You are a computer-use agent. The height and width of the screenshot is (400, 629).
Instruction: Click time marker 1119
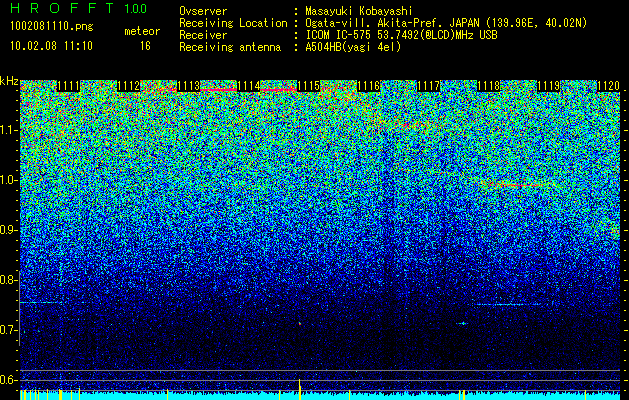tap(548, 86)
